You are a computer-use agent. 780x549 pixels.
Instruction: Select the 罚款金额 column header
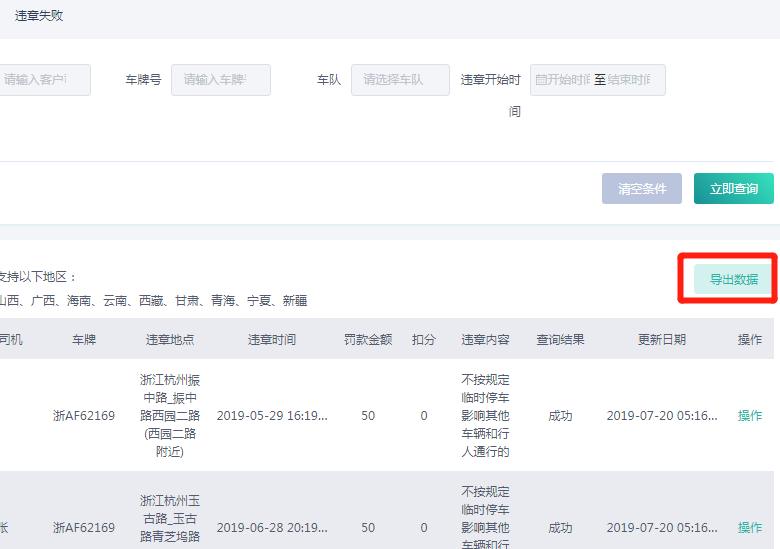368,340
